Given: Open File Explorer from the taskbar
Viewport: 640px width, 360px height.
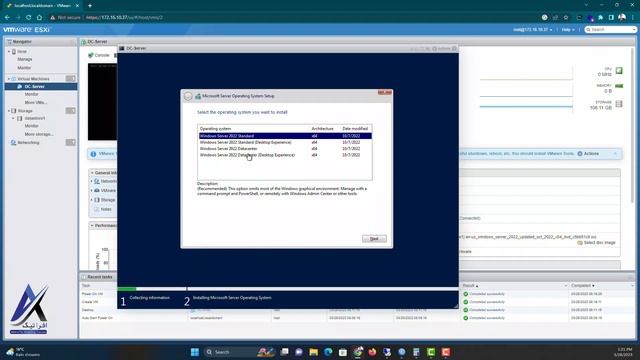Looking at the screenshot, I should [313, 352].
